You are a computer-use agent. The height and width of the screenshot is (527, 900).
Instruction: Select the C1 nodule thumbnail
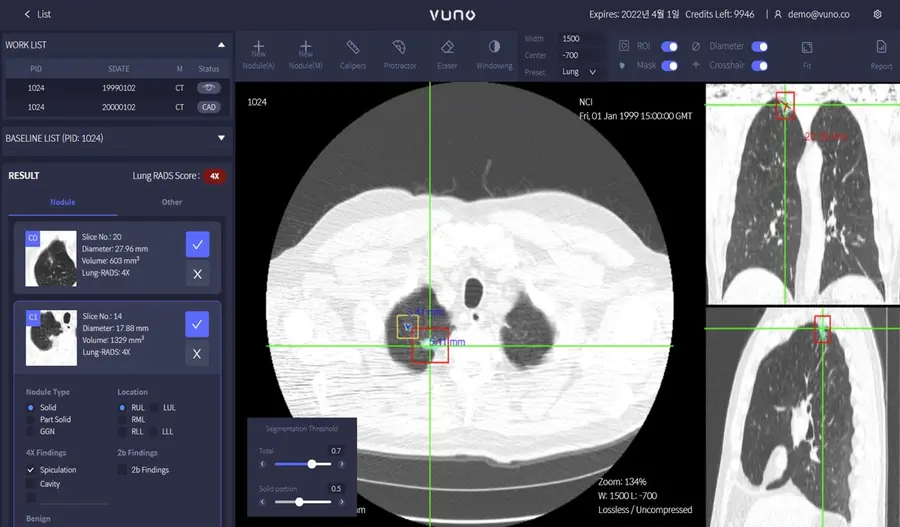(51, 337)
